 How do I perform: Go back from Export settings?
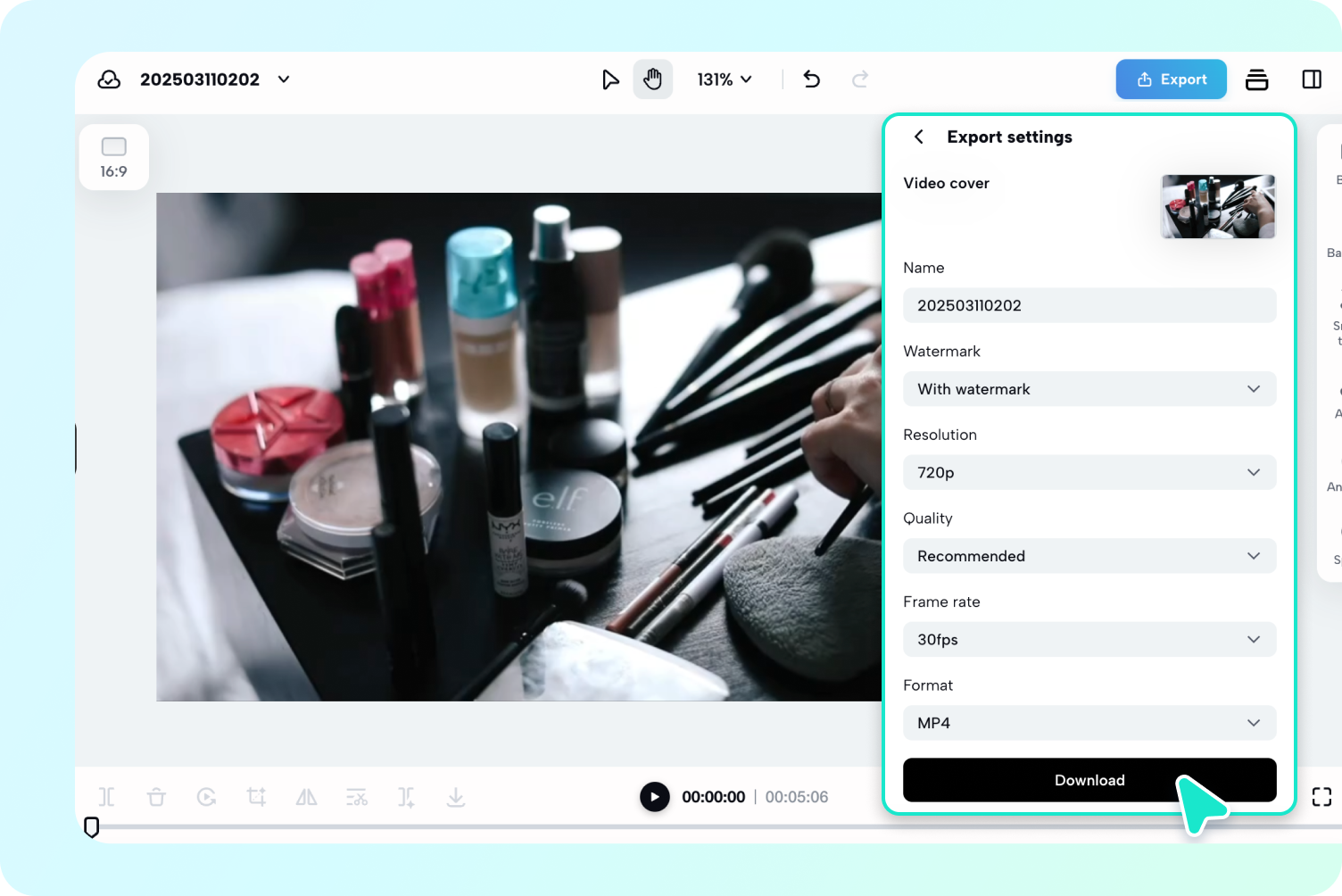918,137
